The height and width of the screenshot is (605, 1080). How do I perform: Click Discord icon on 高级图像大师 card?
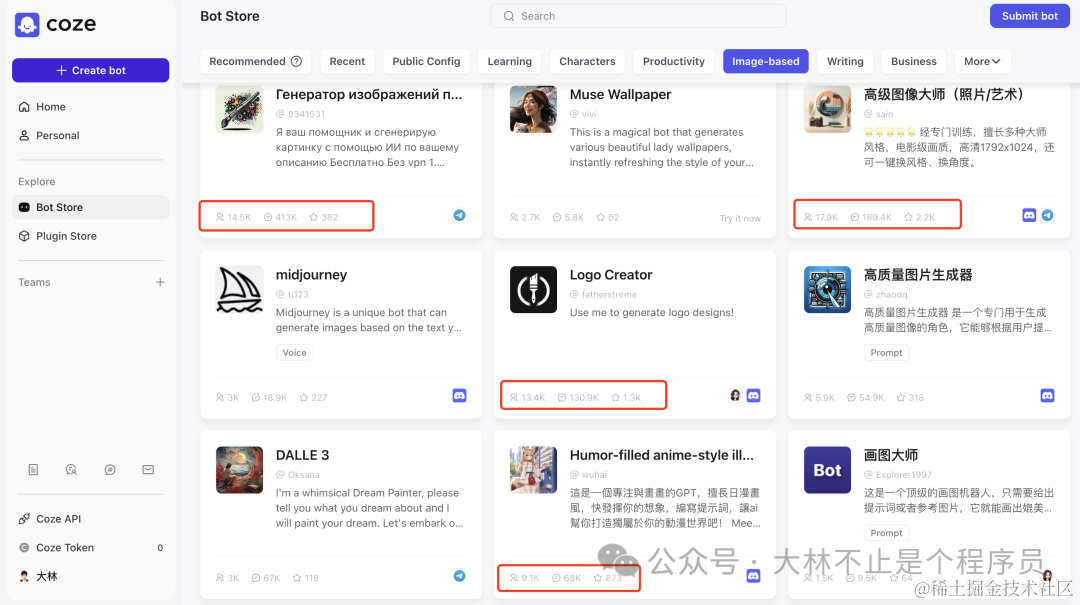click(x=1029, y=216)
